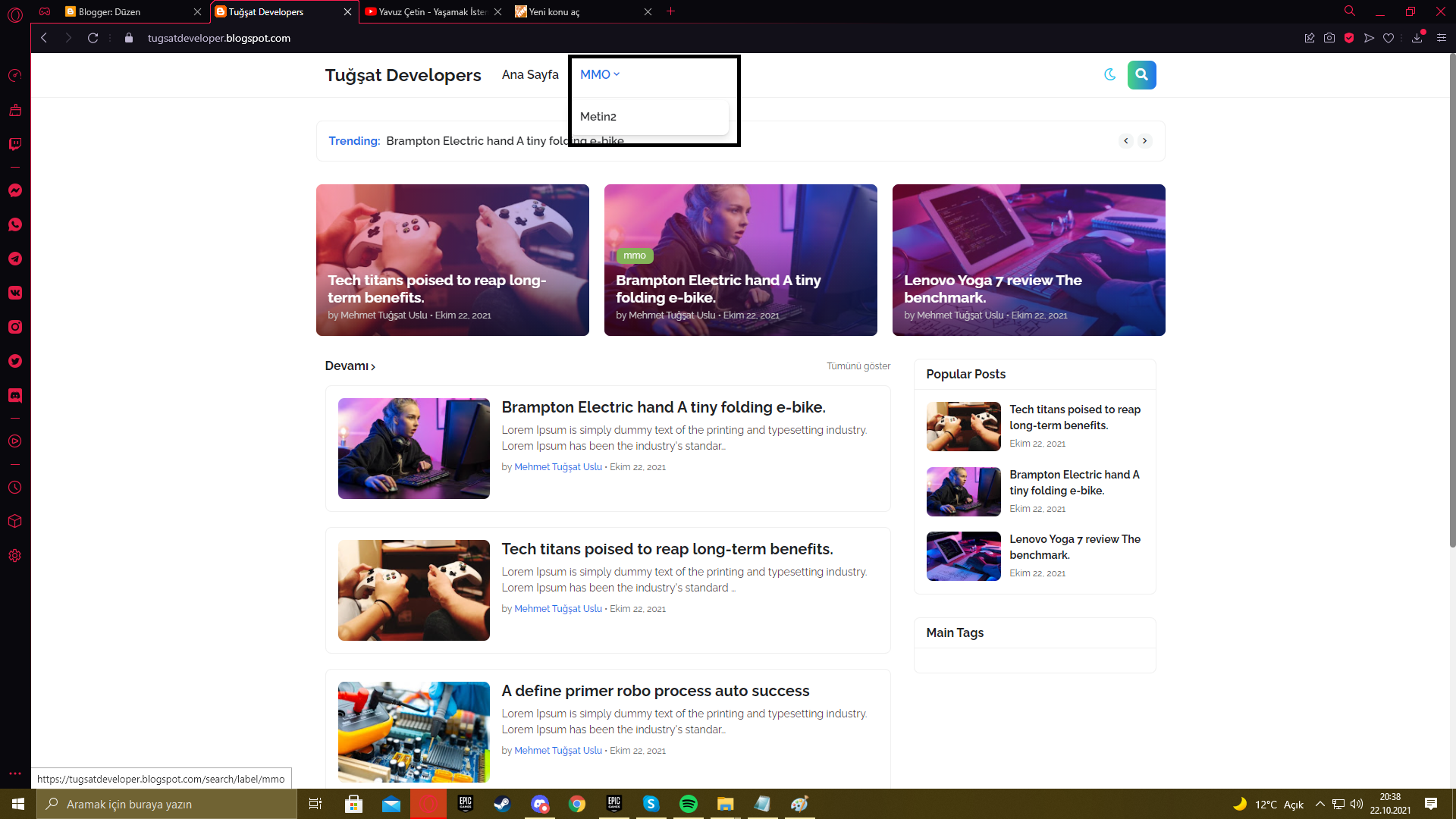Expand the MMO dropdown menu
Screen dimensions: 1456x819
600,74
